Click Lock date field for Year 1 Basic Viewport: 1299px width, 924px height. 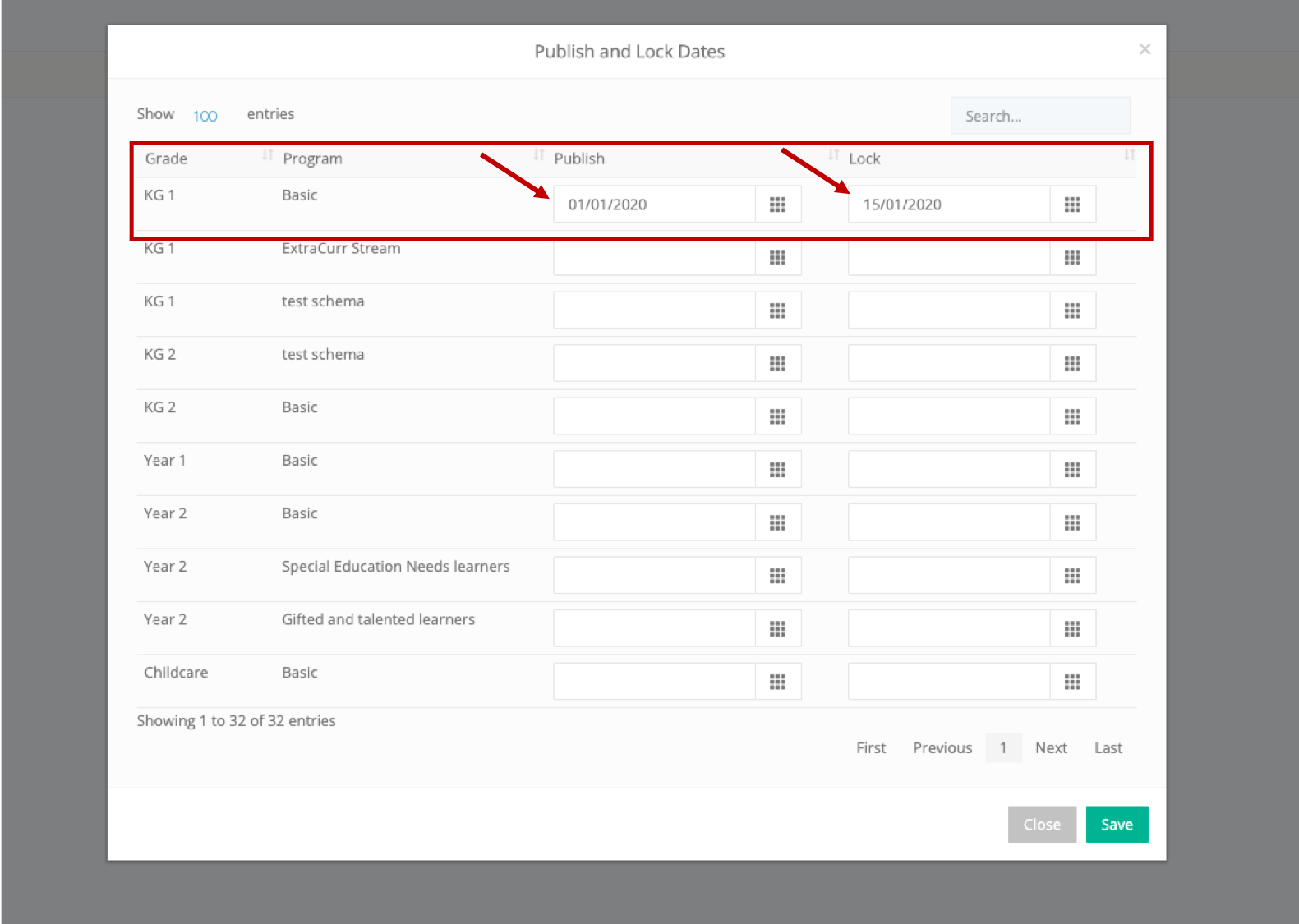pos(949,470)
